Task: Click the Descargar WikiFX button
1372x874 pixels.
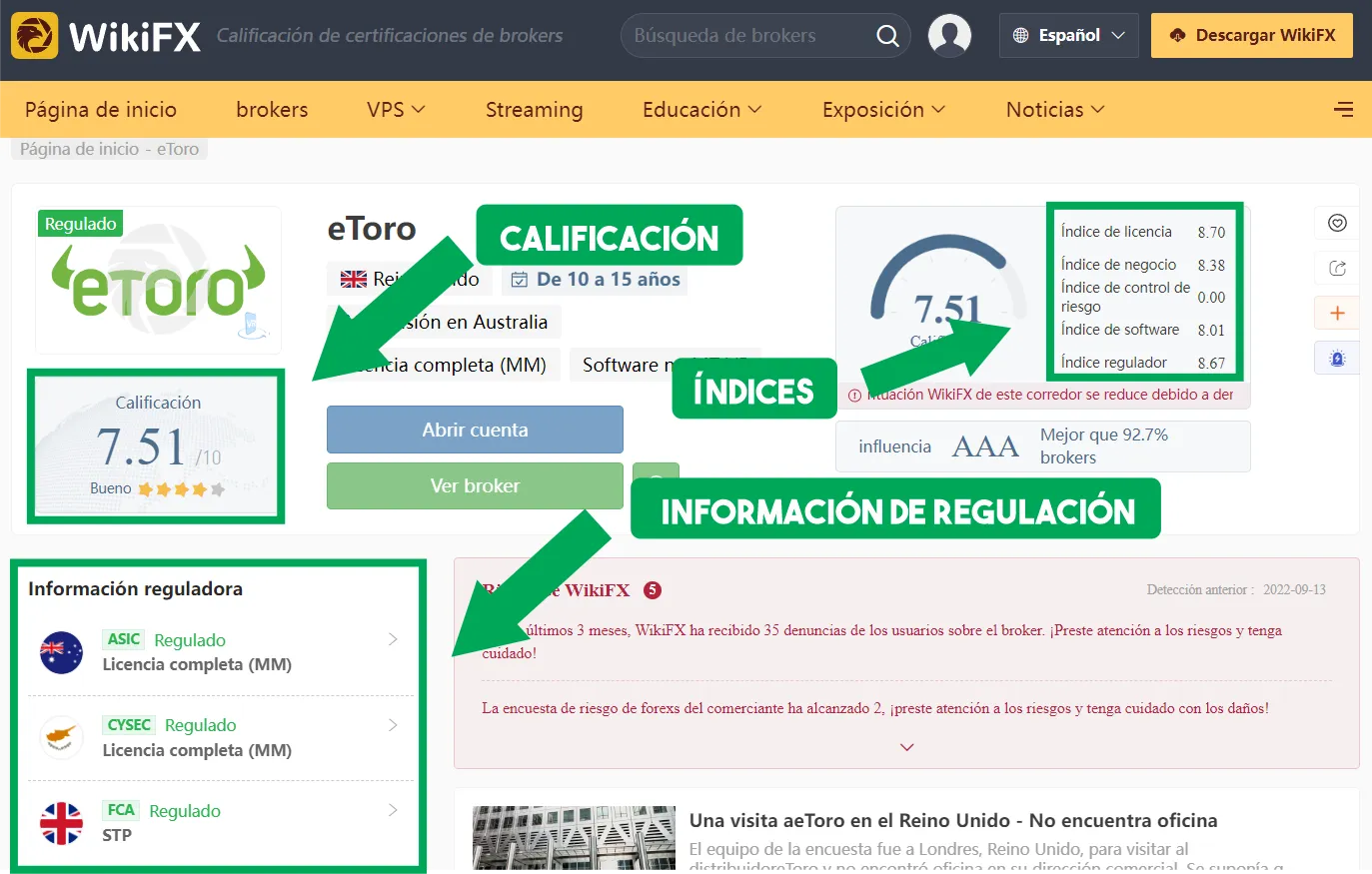Action: 1252,35
